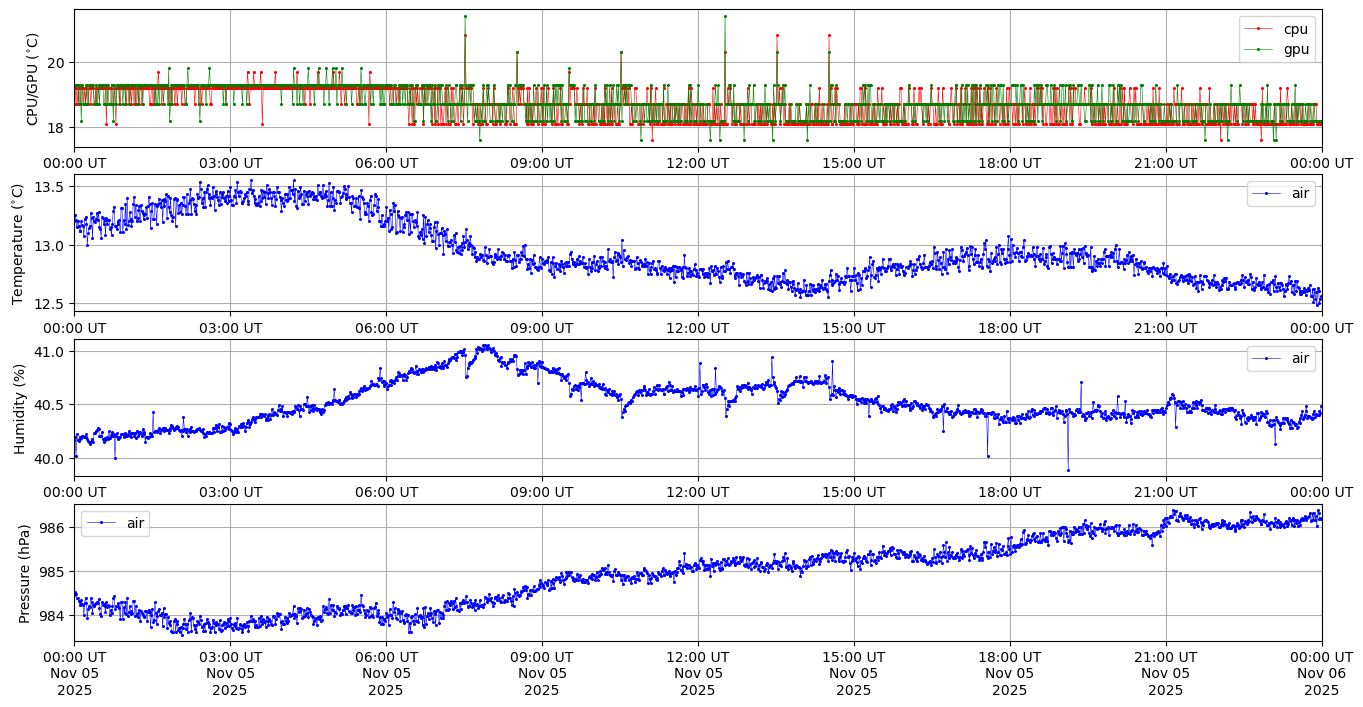This screenshot has width=1363, height=707.
Task: Click the 986 tick on Pressure axis
Action: [x=53, y=528]
